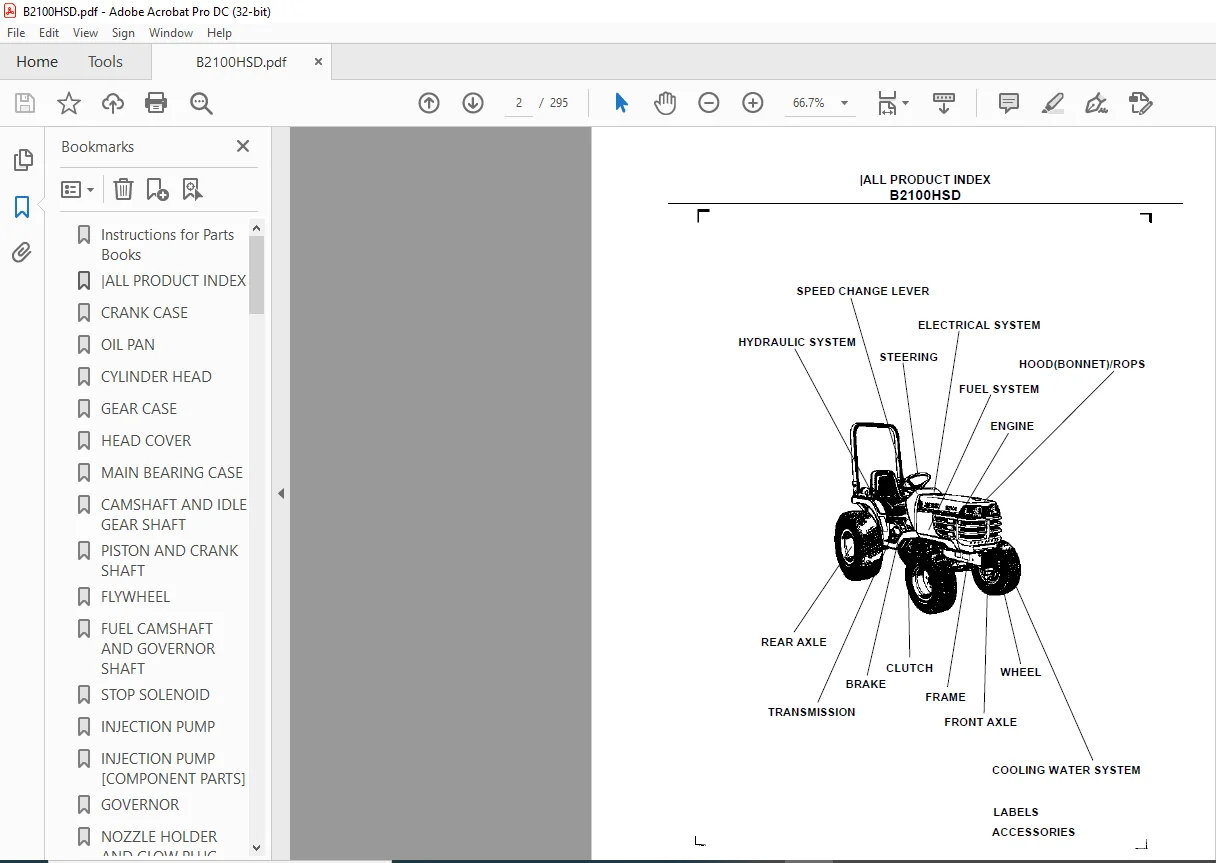The image size is (1216, 863).
Task: Go to next page arrow
Action: [x=473, y=103]
